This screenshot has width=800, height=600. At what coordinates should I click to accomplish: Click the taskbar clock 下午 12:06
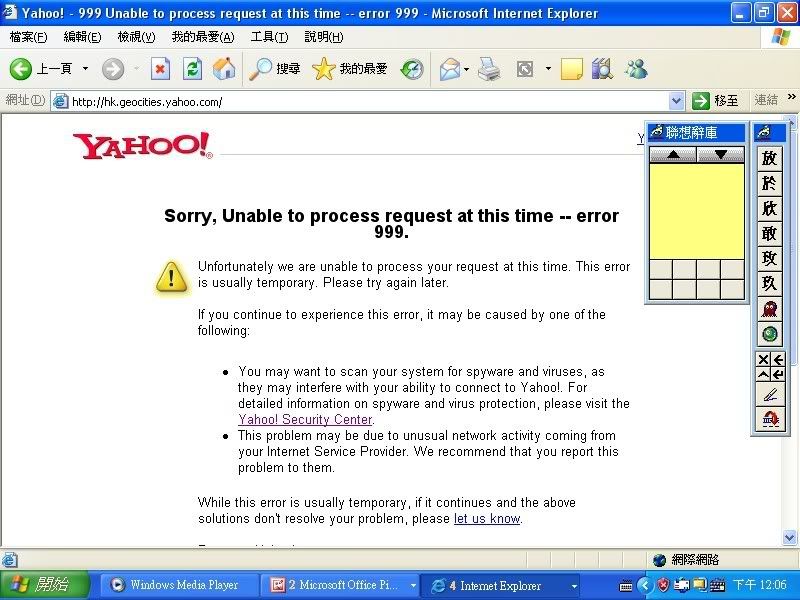click(x=759, y=585)
